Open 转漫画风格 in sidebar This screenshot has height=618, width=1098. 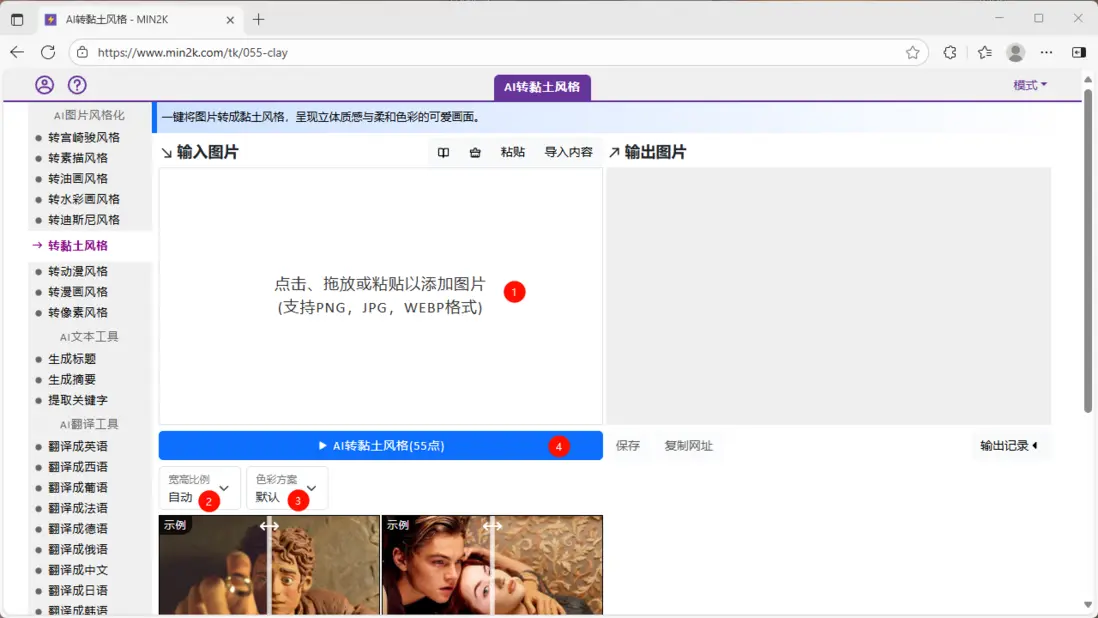[x=78, y=292]
